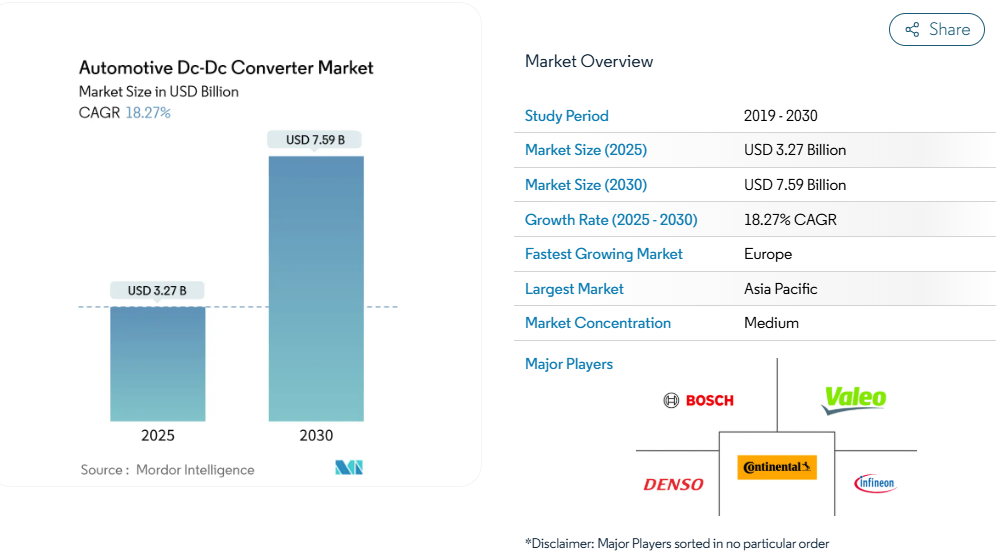This screenshot has width=1002, height=560.
Task: Click the Bosch logo
Action: pyautogui.click(x=699, y=400)
